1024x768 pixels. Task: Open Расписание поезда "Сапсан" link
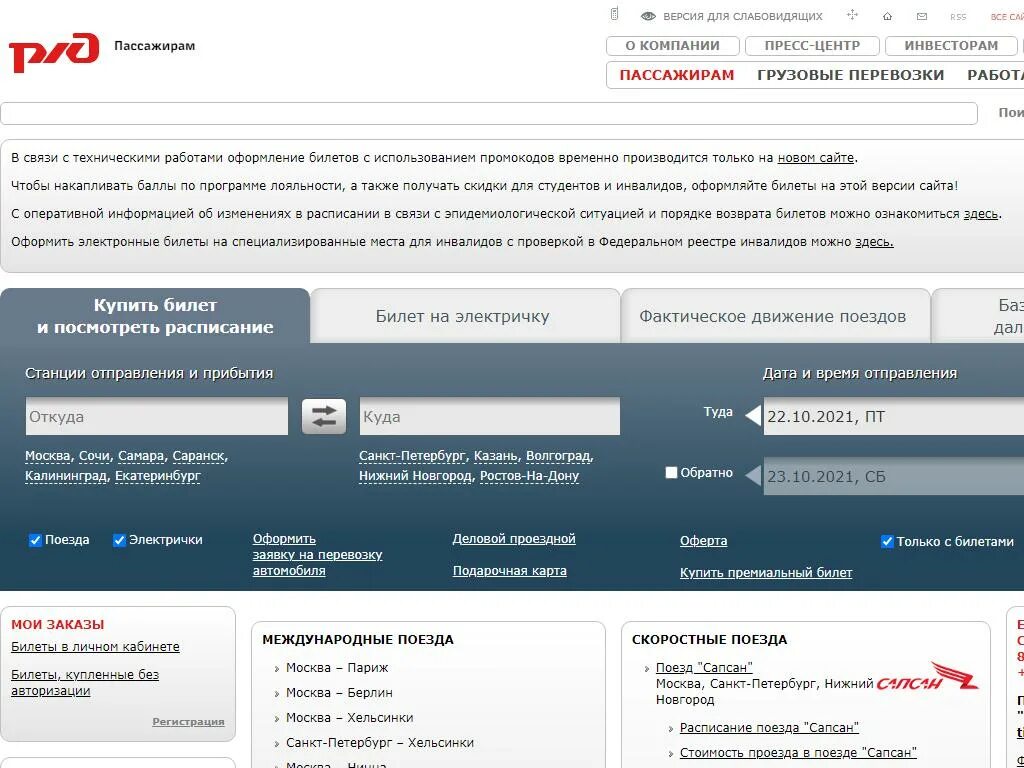[x=769, y=728]
